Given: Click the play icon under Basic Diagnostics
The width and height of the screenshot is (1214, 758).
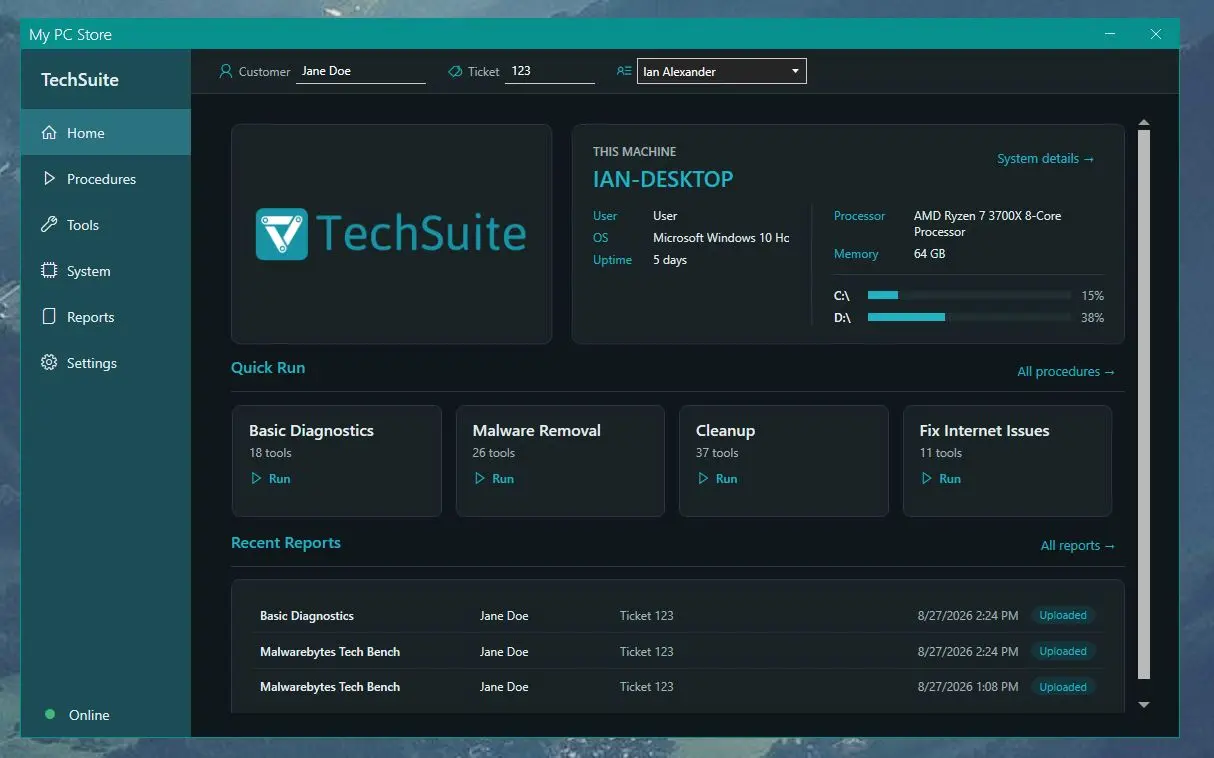Looking at the screenshot, I should [256, 479].
